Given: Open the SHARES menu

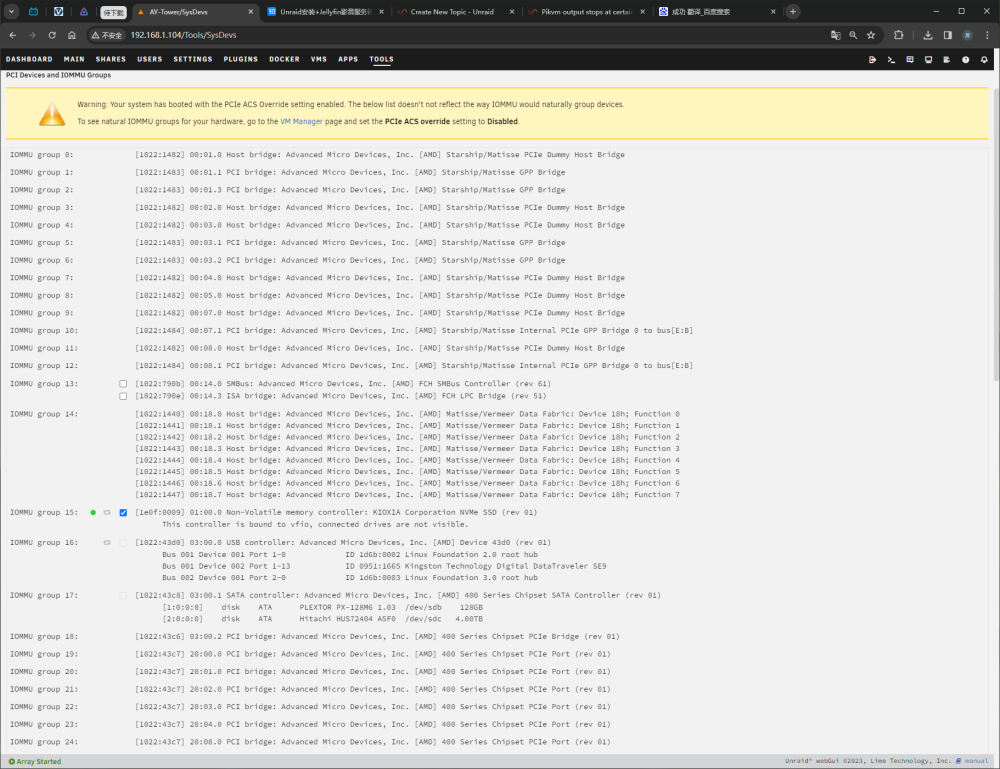Looking at the screenshot, I should (111, 59).
